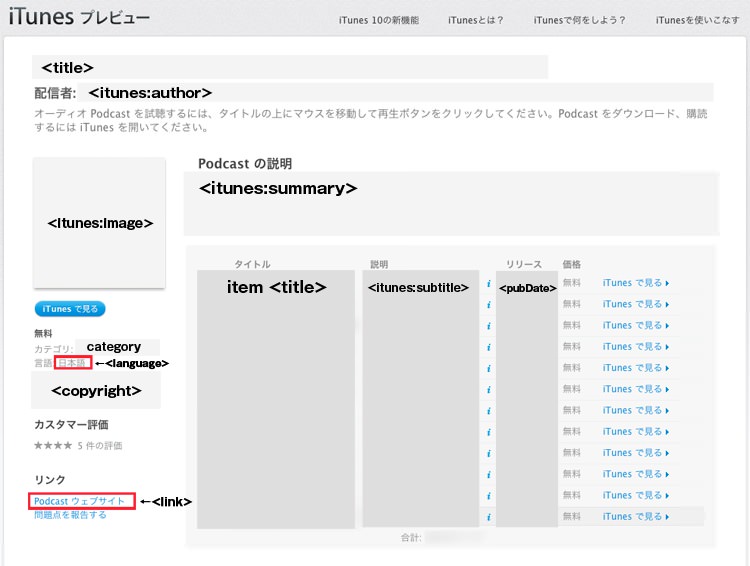Image resolution: width=750 pixels, height=566 pixels.
Task: Click the 価格 column header
Action: [x=572, y=264]
